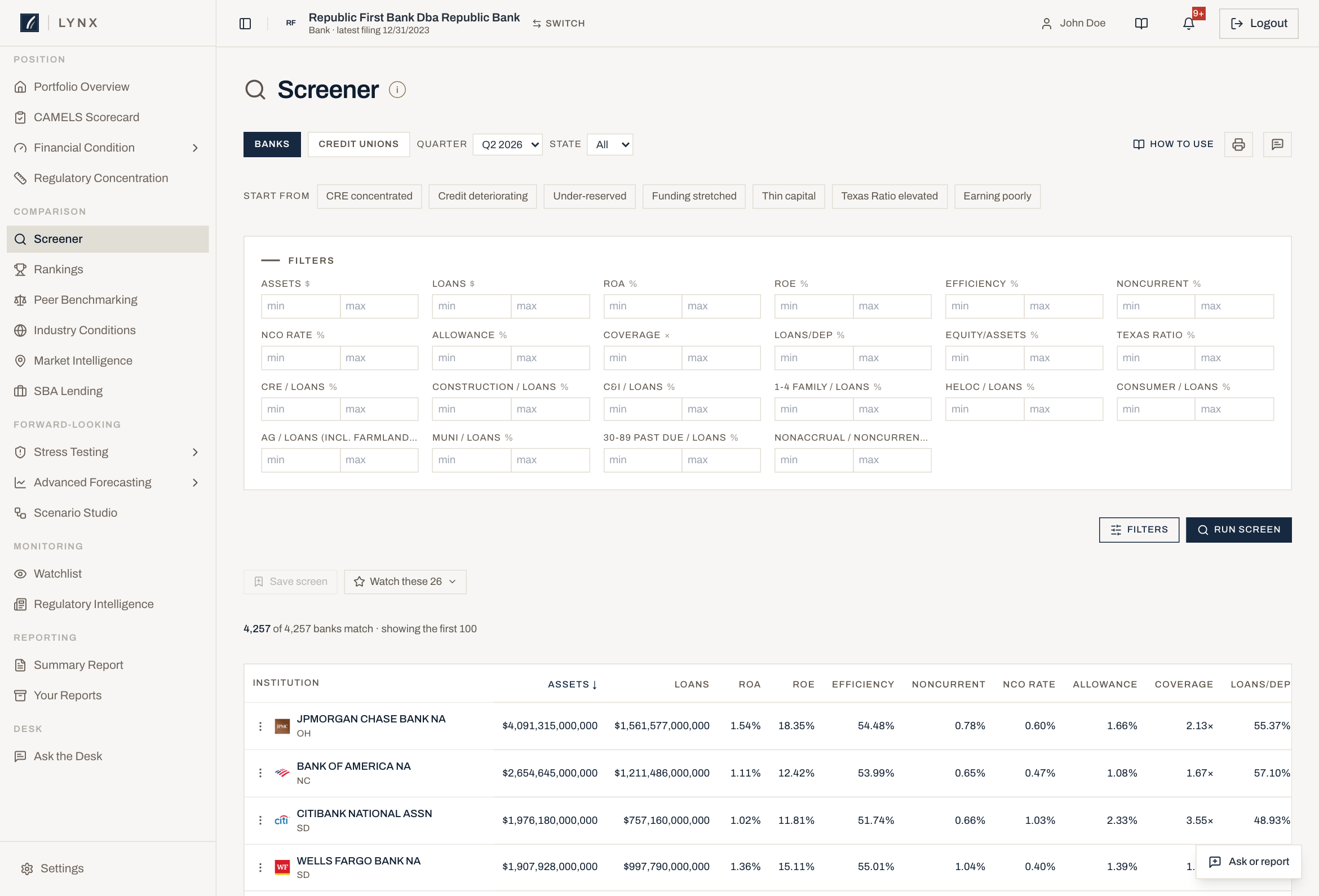This screenshot has width=1319, height=896.
Task: Open Scenario Studio
Action: [x=108, y=512]
